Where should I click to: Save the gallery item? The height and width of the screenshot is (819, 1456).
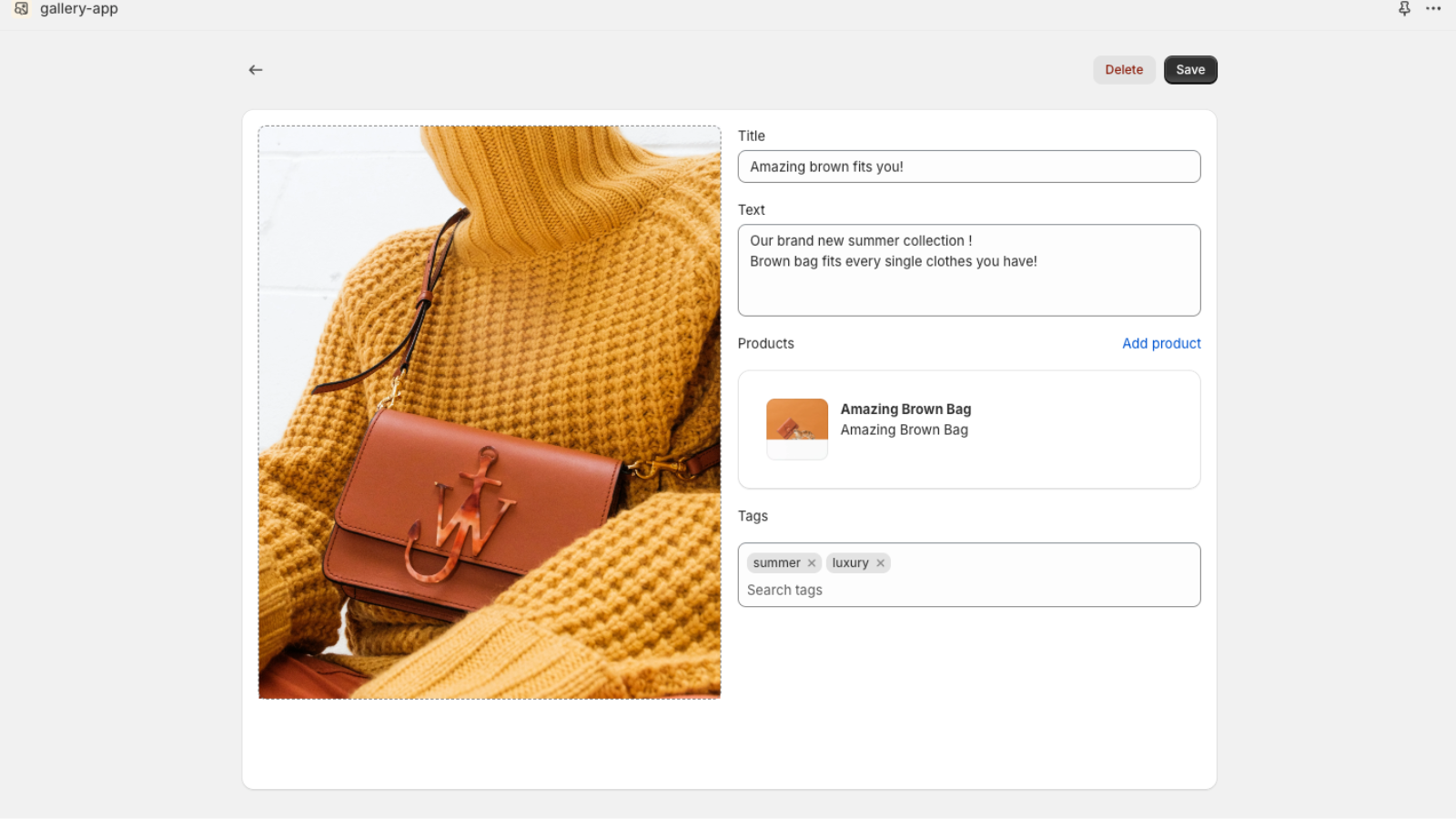tap(1189, 70)
